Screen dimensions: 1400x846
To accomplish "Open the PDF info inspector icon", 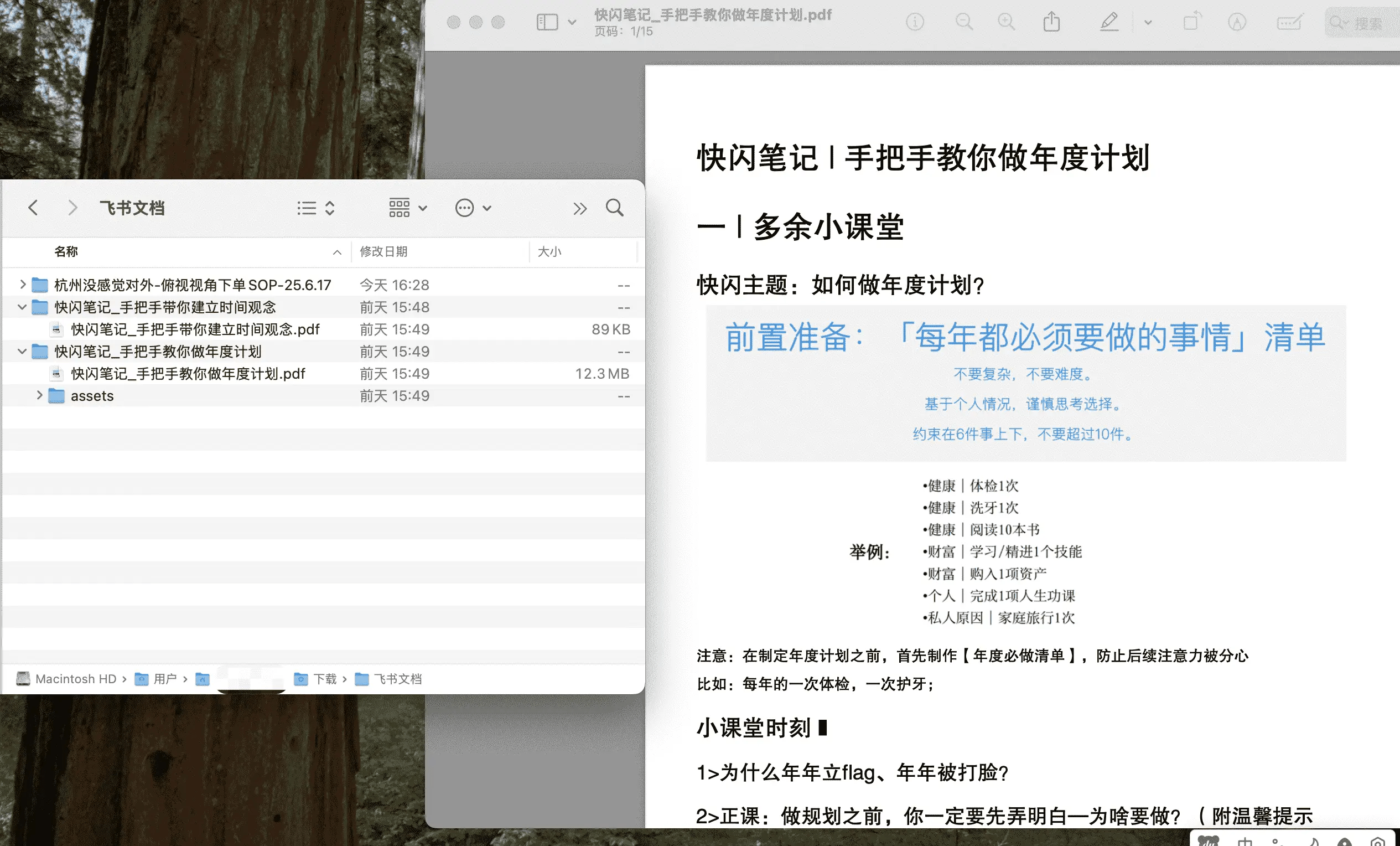I will coord(915,22).
